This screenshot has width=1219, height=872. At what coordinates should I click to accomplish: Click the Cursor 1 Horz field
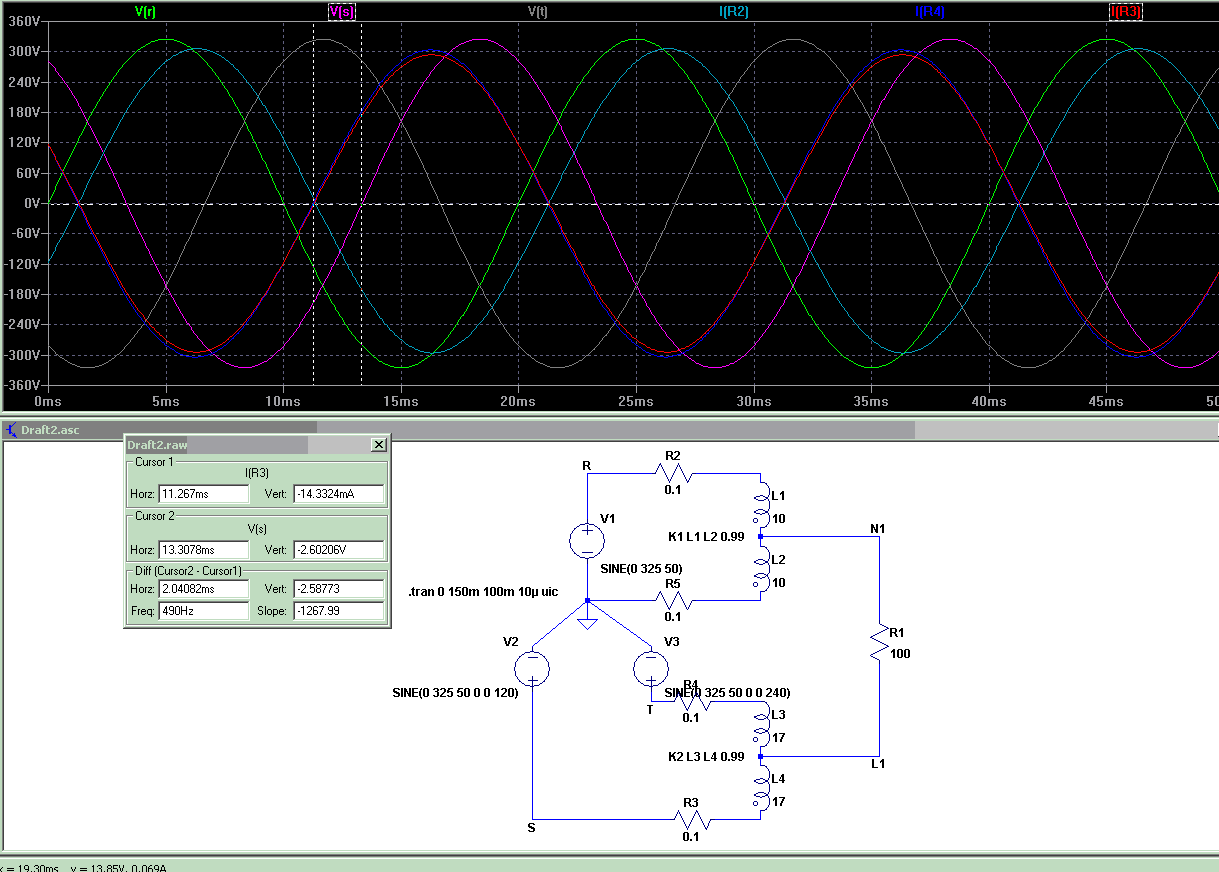tap(203, 494)
